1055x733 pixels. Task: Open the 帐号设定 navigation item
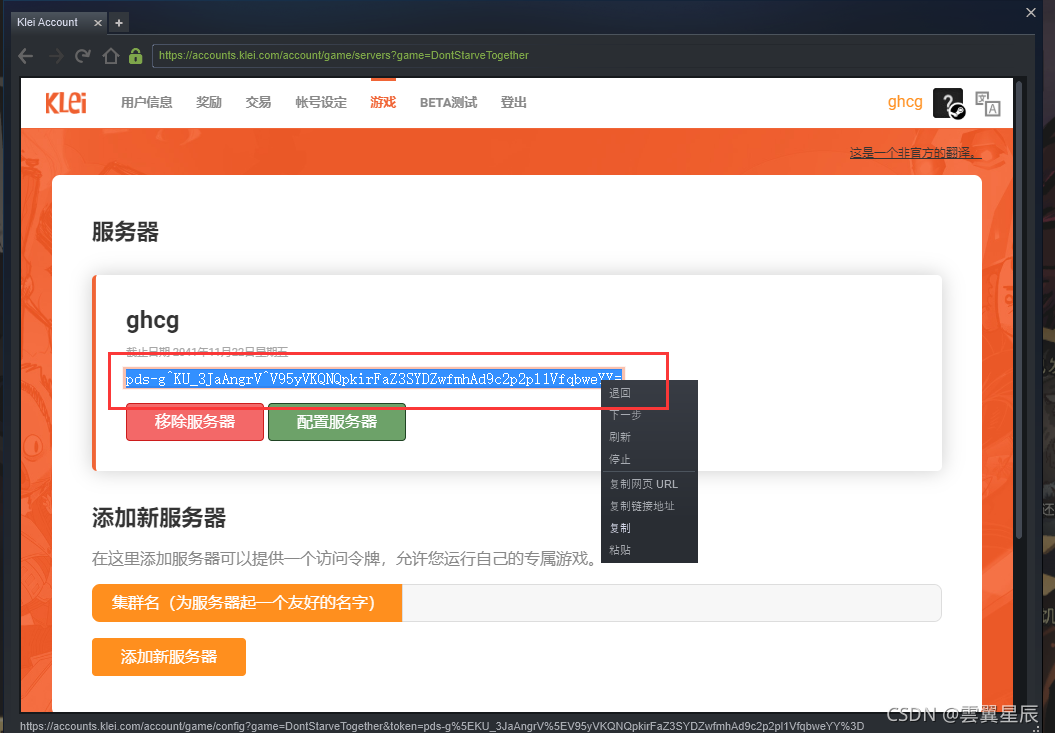321,102
